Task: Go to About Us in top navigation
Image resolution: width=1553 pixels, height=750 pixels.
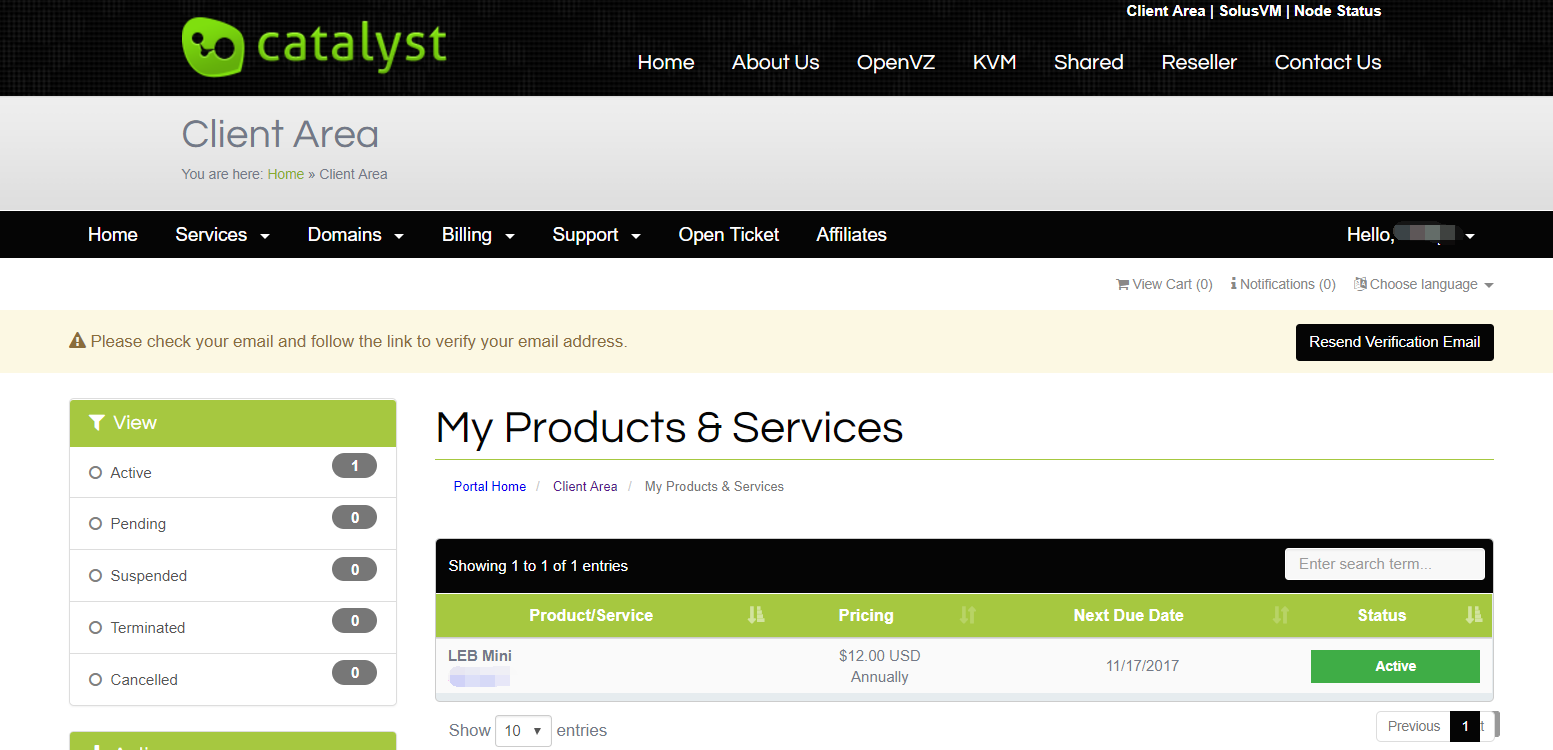Action: tap(775, 62)
